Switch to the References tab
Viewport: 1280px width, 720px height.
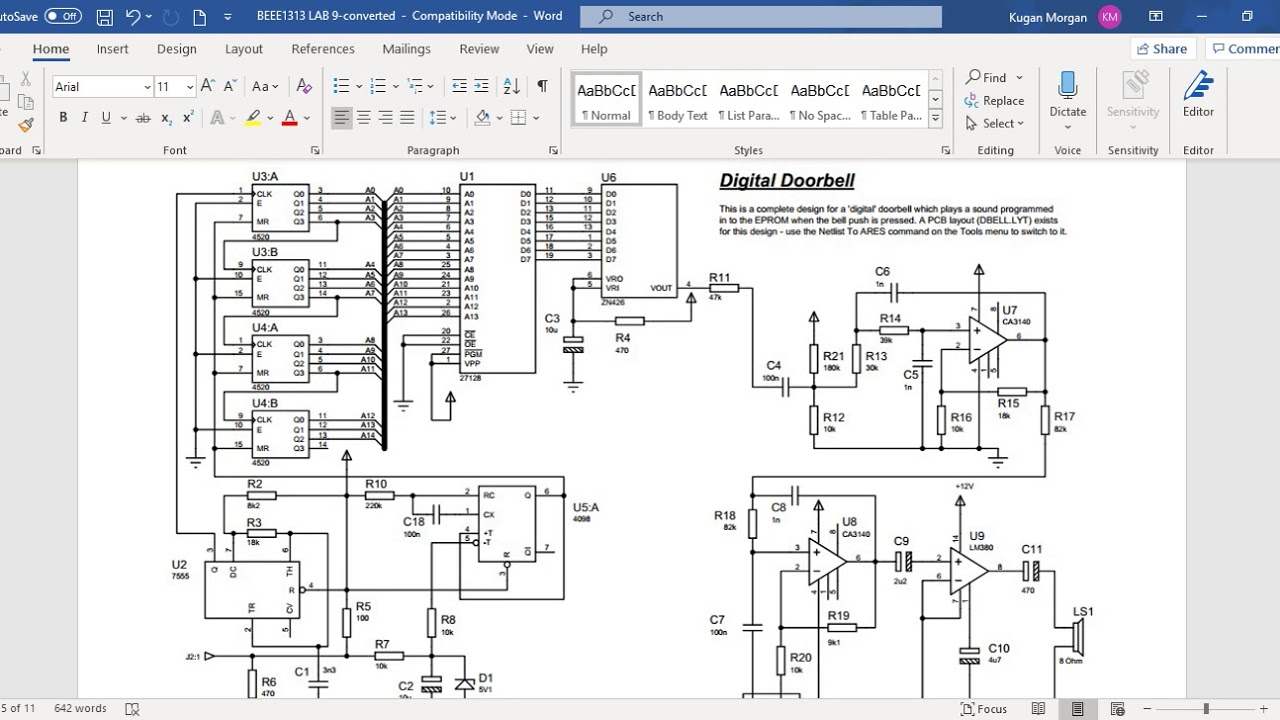tap(323, 49)
